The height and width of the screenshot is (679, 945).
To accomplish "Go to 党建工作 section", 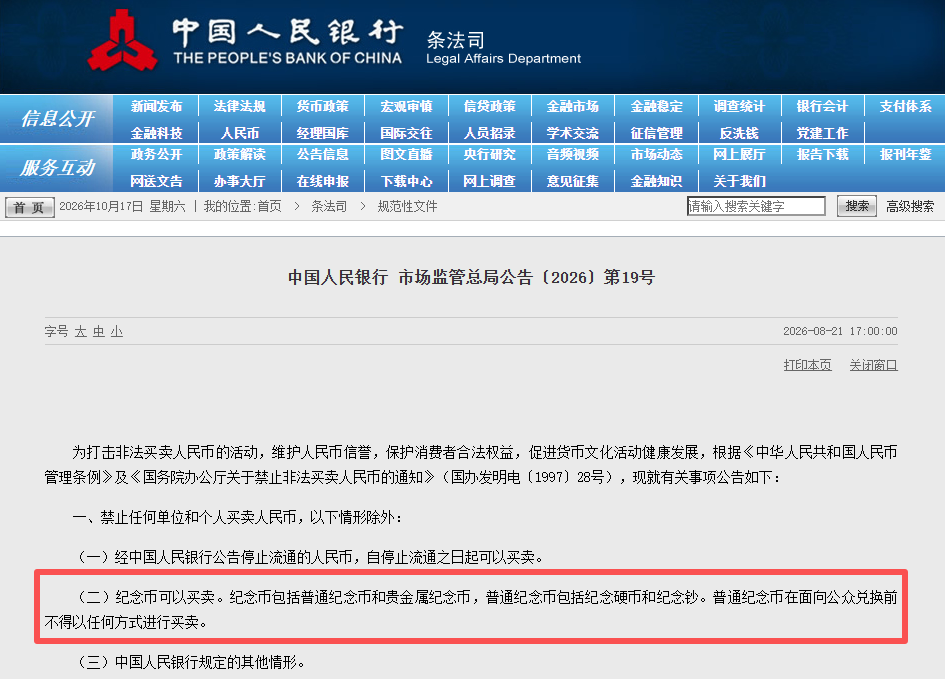I will click(x=822, y=133).
